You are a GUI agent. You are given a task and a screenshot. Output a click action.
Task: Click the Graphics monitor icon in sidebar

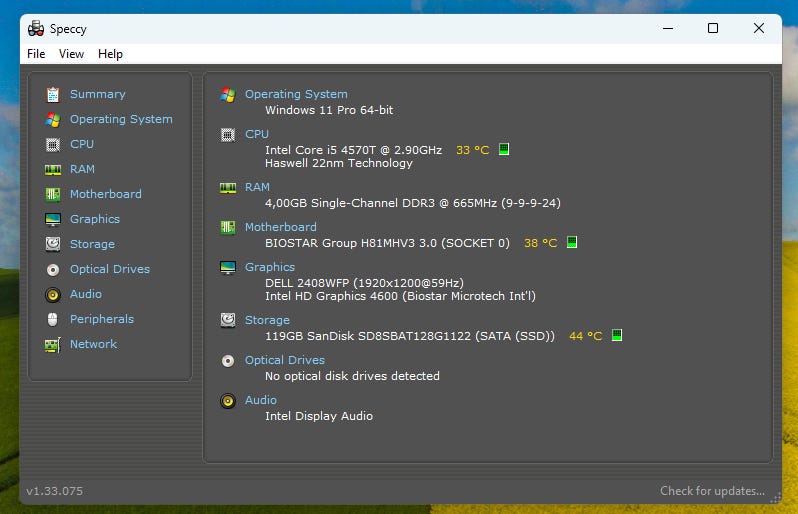tap(53, 219)
